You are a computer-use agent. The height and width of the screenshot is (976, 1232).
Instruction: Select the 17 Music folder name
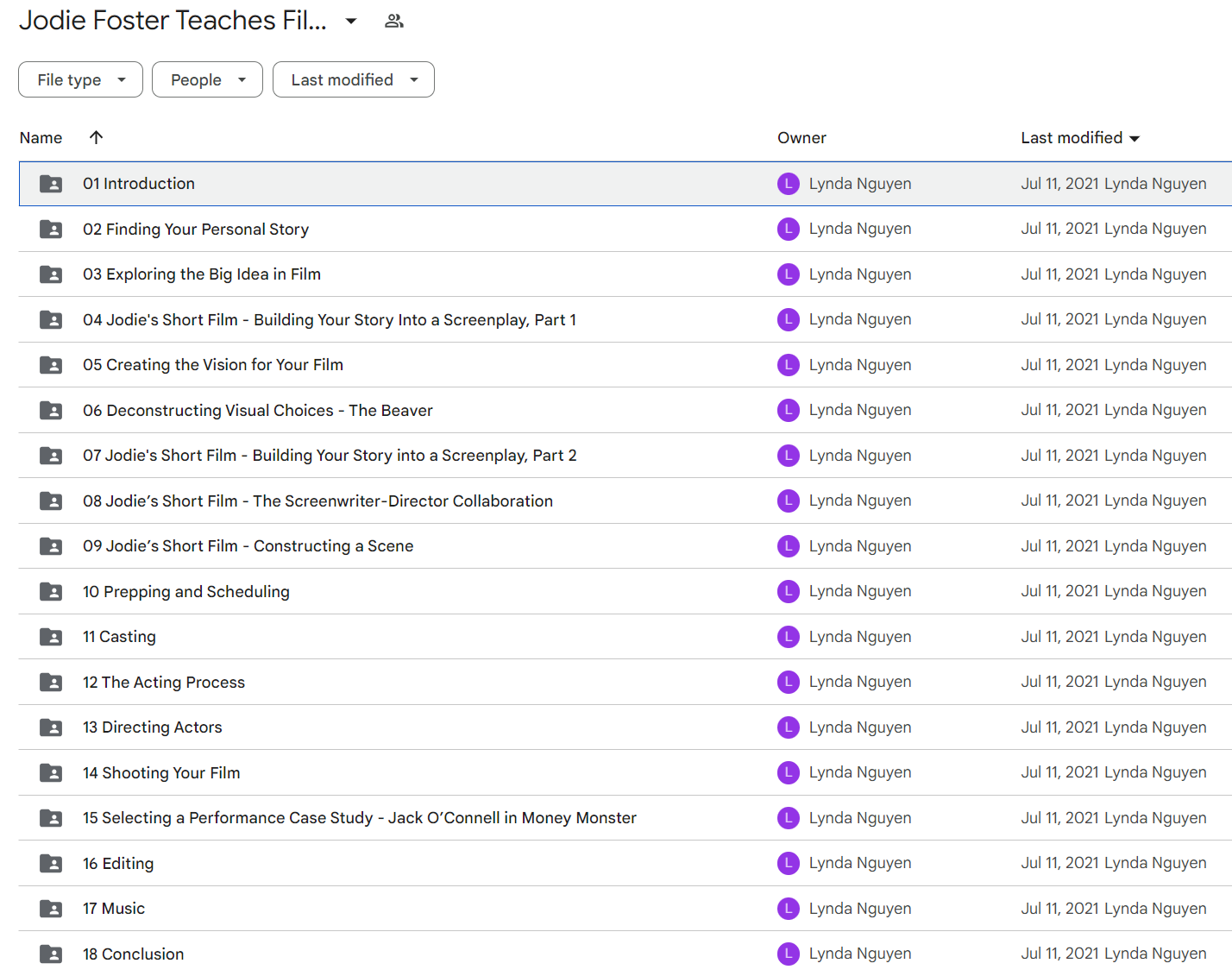114,909
